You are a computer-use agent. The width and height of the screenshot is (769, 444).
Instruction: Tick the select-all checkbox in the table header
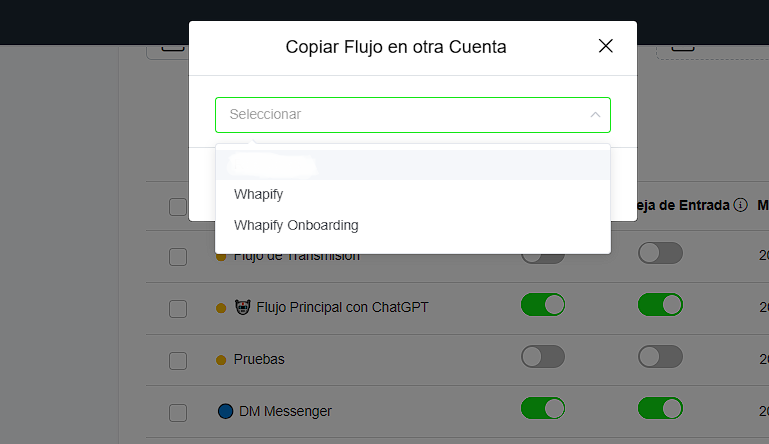(x=178, y=207)
